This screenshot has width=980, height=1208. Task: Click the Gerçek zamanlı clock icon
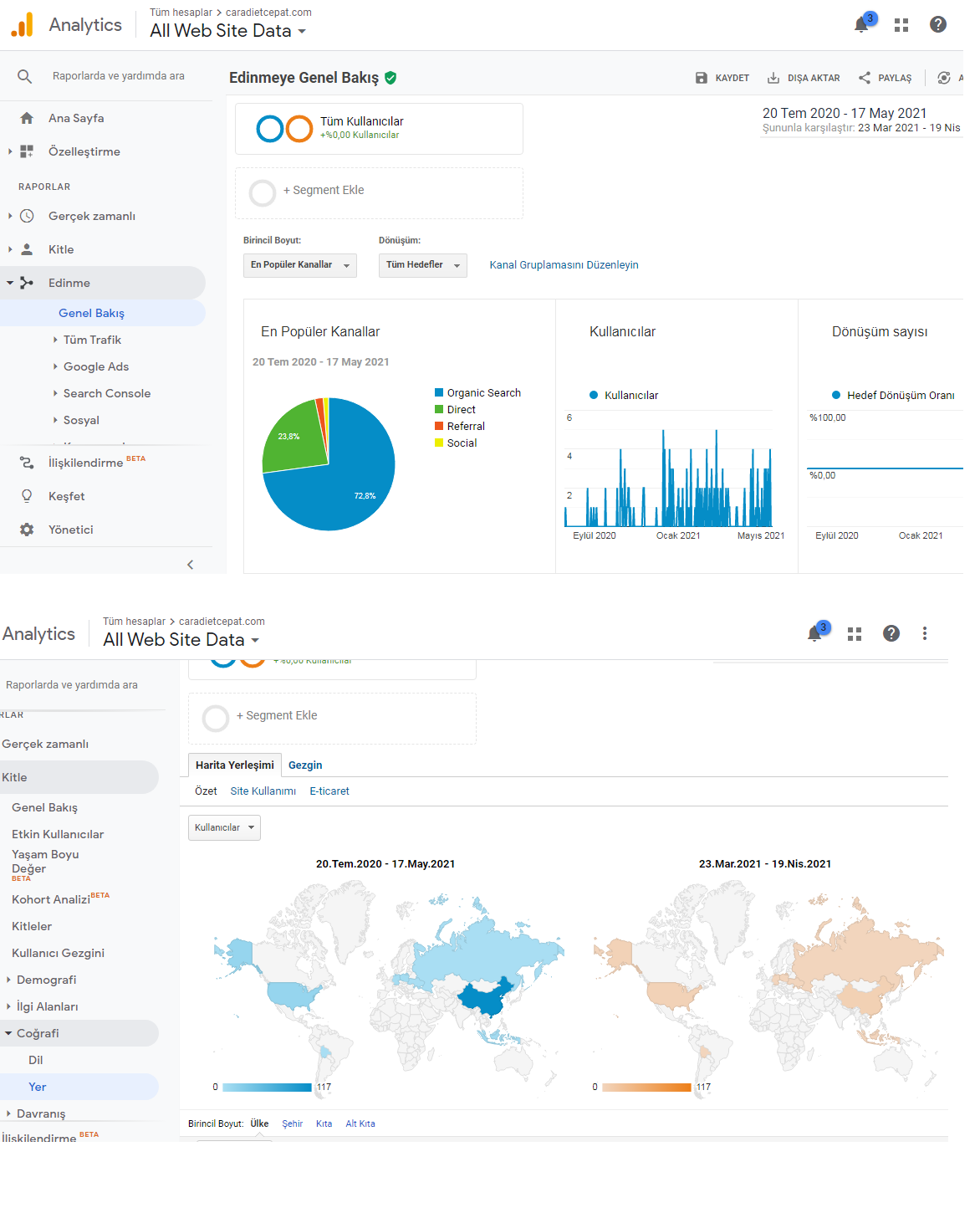click(x=27, y=216)
